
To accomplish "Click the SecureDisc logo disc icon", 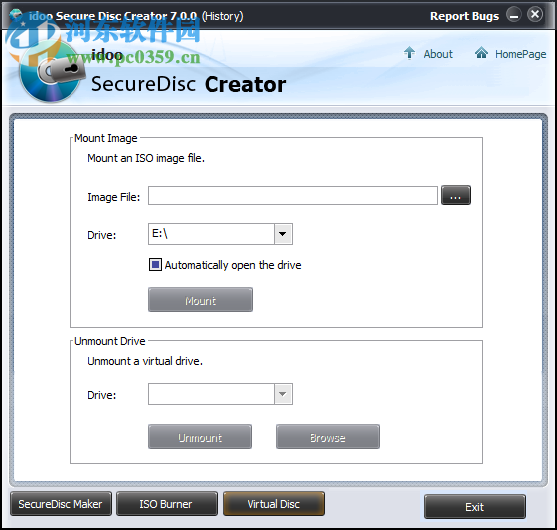I will [x=51, y=72].
